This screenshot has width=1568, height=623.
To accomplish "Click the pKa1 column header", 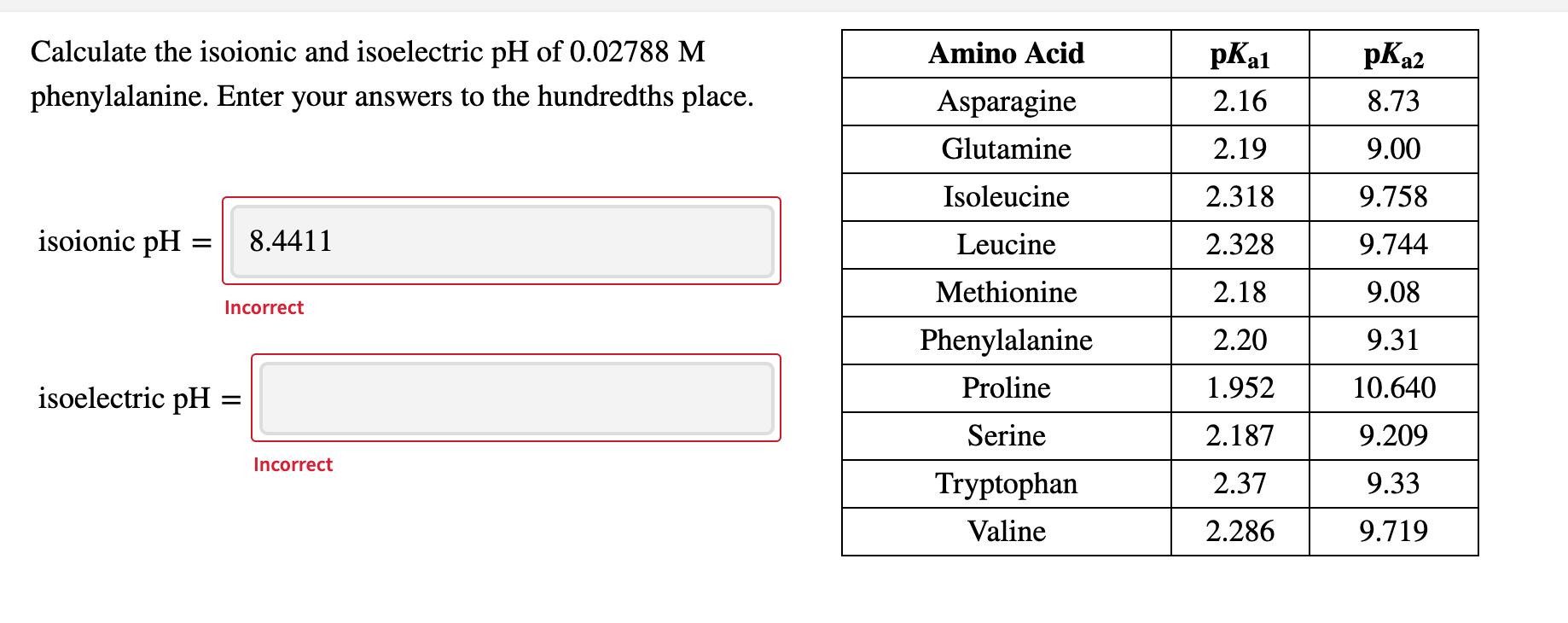I will coord(1239,54).
